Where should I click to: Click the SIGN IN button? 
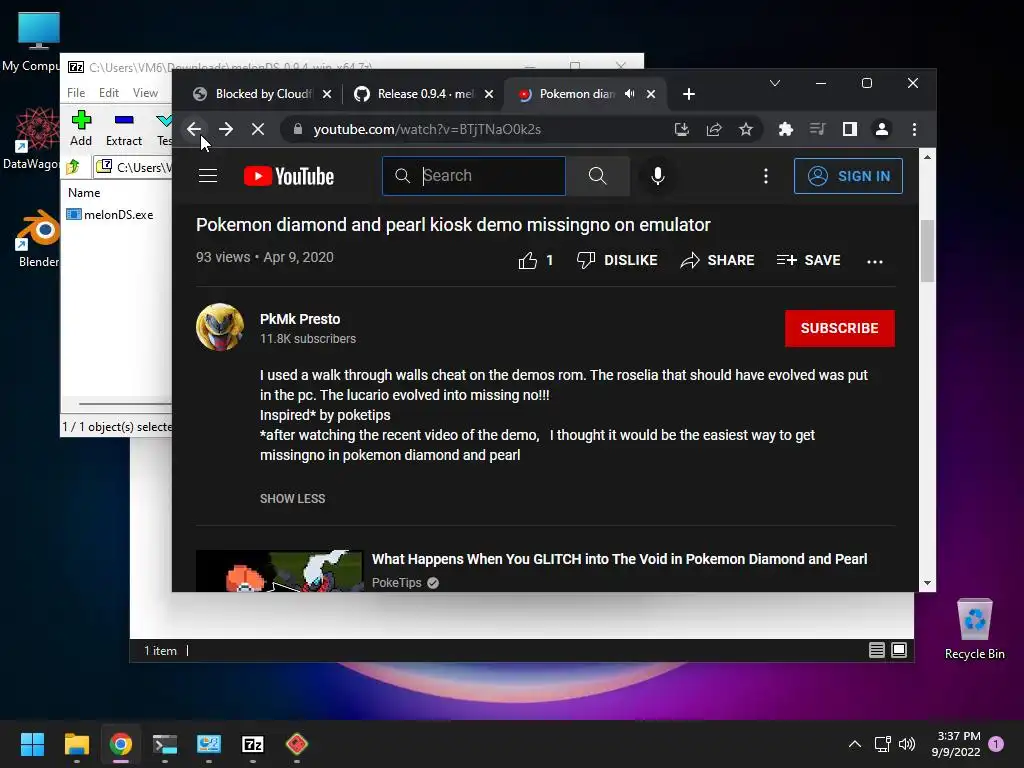[848, 176]
